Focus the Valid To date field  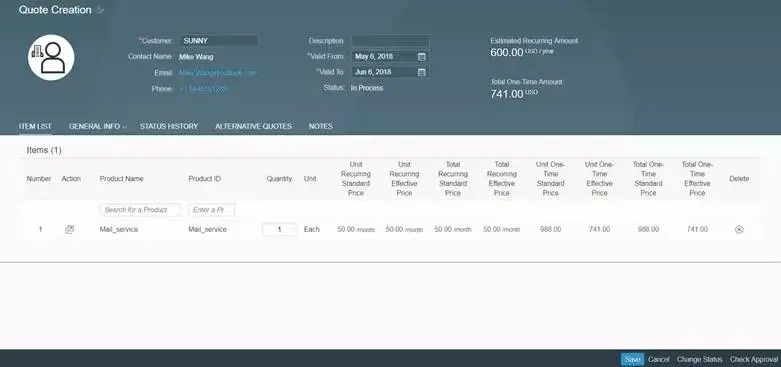390,72
